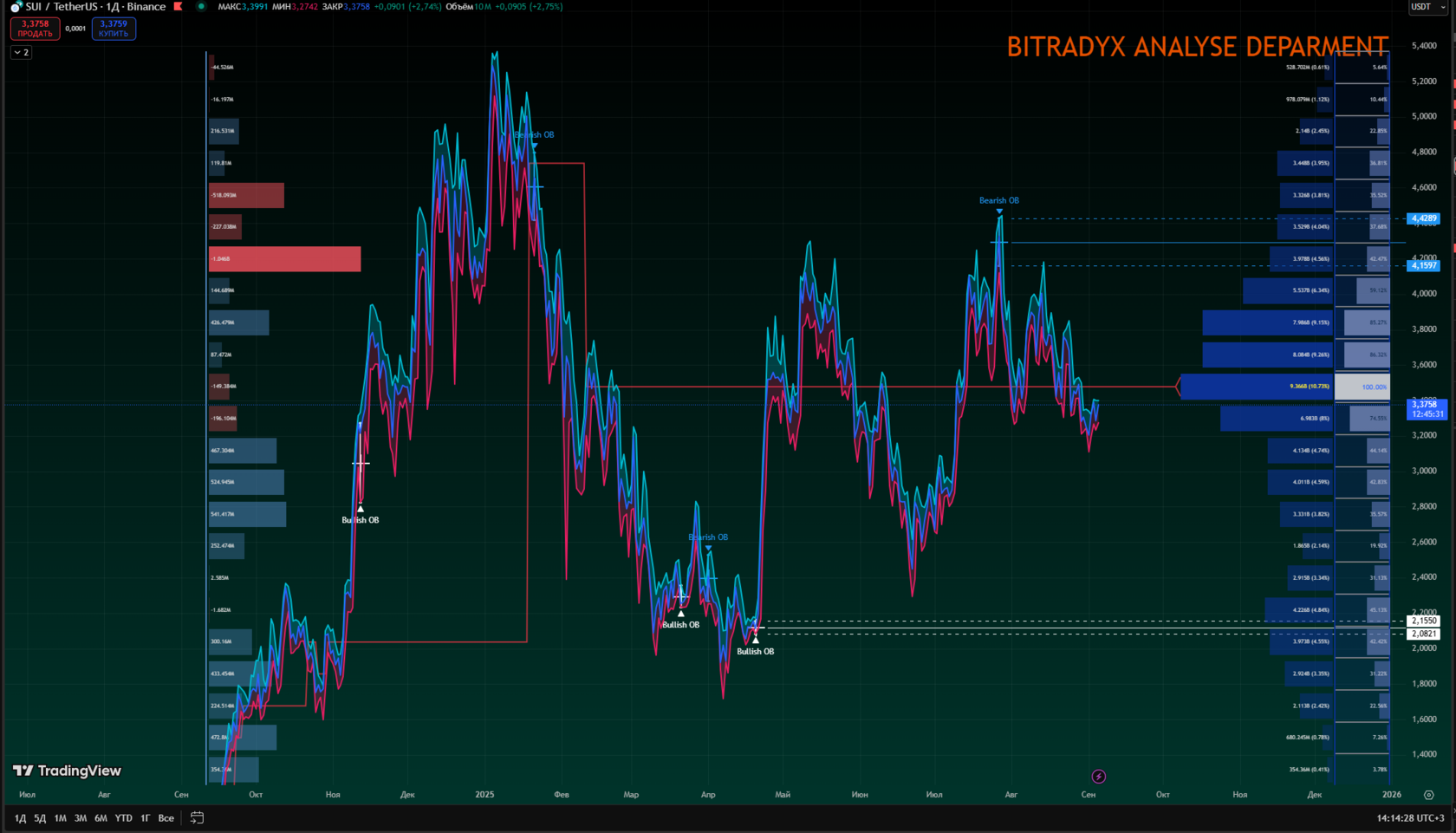Click the 4,4289 price label on axis
Screen dimensions: 1456x833
[x=1424, y=218]
